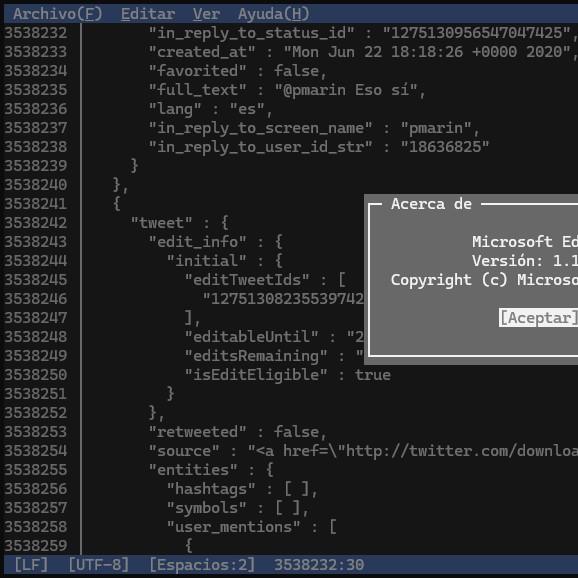Click the "Acerca de" dialog title
Image resolution: width=578 pixels, height=578 pixels.
pyautogui.click(x=431, y=204)
